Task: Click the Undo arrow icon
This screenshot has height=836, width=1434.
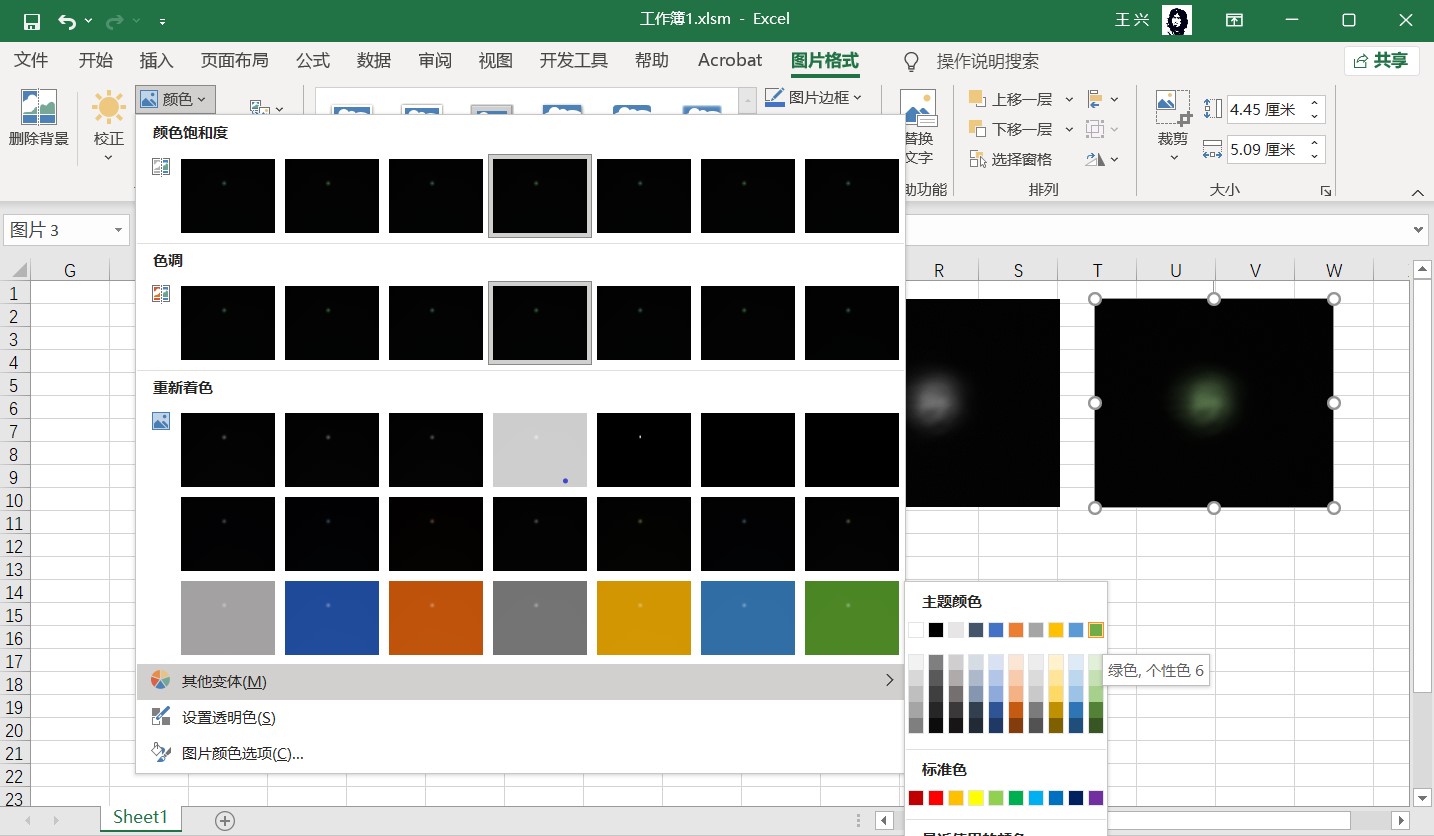Action: click(x=67, y=20)
